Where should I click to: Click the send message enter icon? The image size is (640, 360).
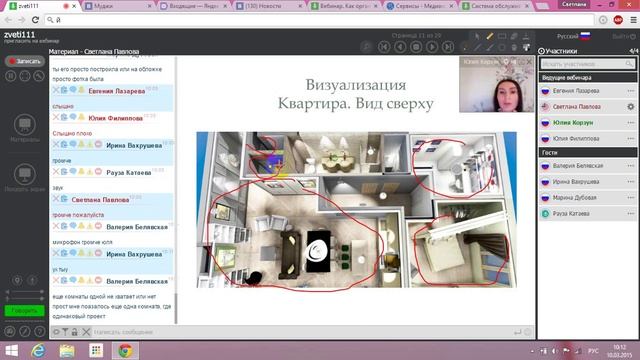518,332
